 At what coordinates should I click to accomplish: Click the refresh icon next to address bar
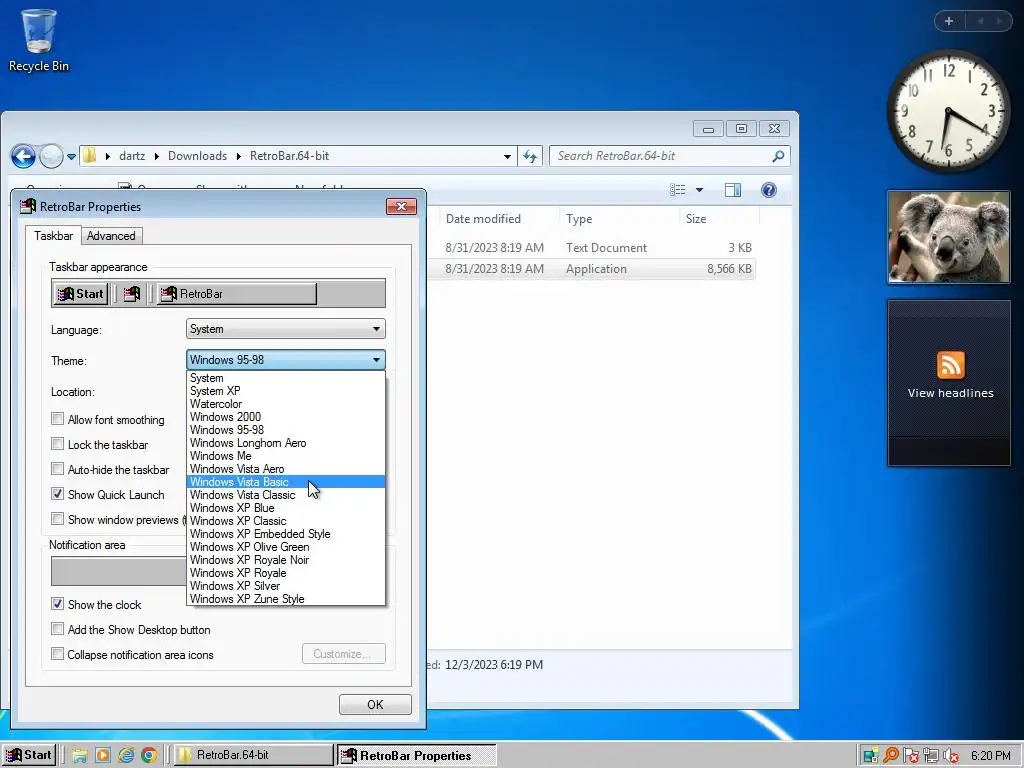[x=530, y=157]
